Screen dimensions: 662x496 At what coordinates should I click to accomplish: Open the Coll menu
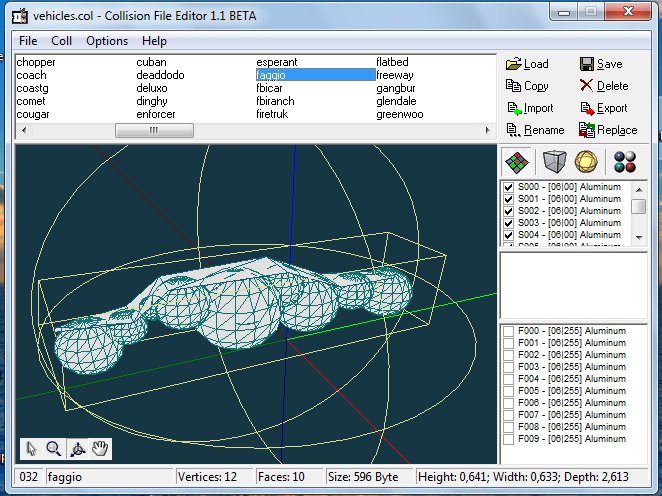[61, 41]
